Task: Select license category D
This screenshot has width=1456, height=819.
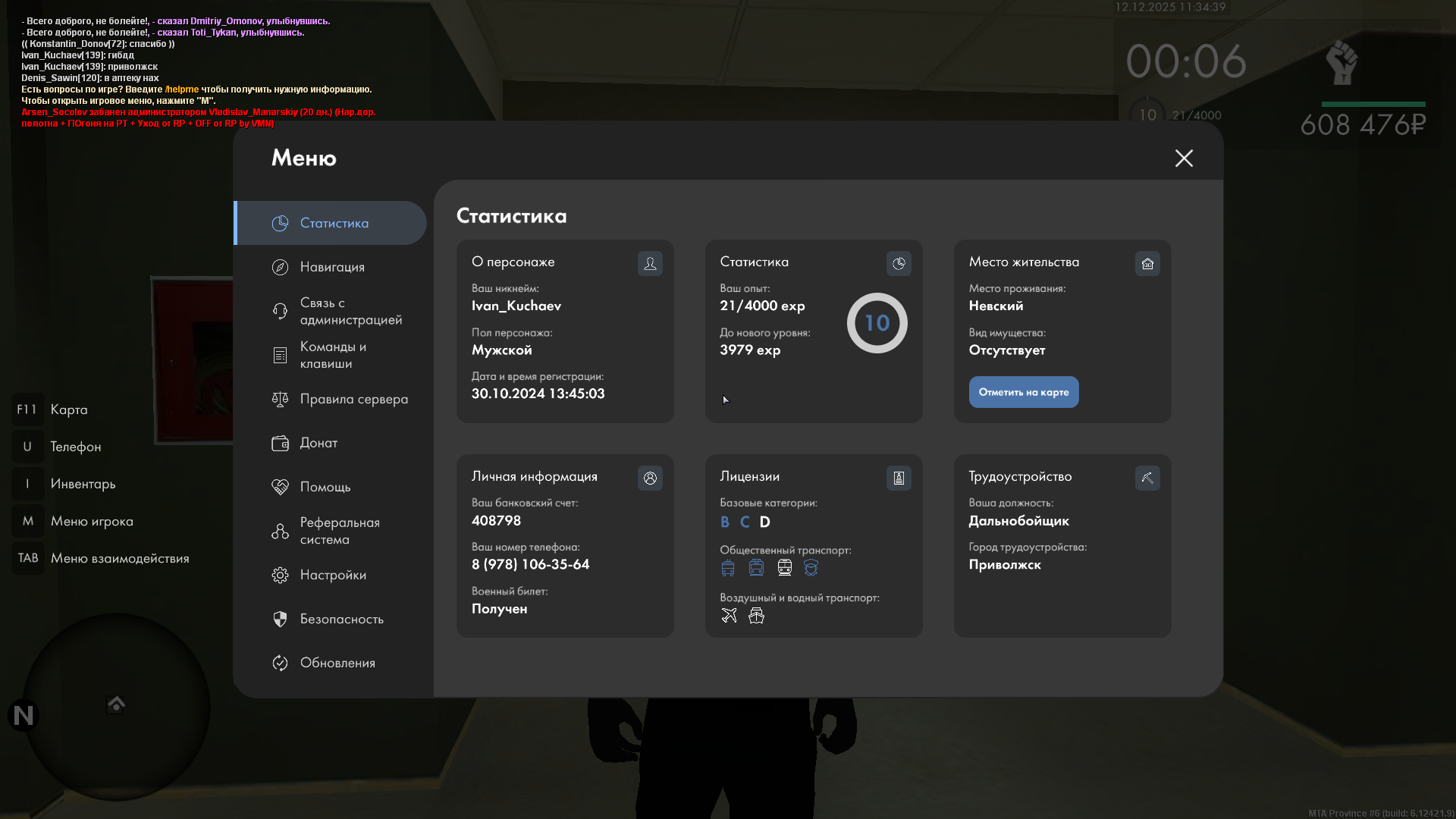Action: pyautogui.click(x=764, y=522)
